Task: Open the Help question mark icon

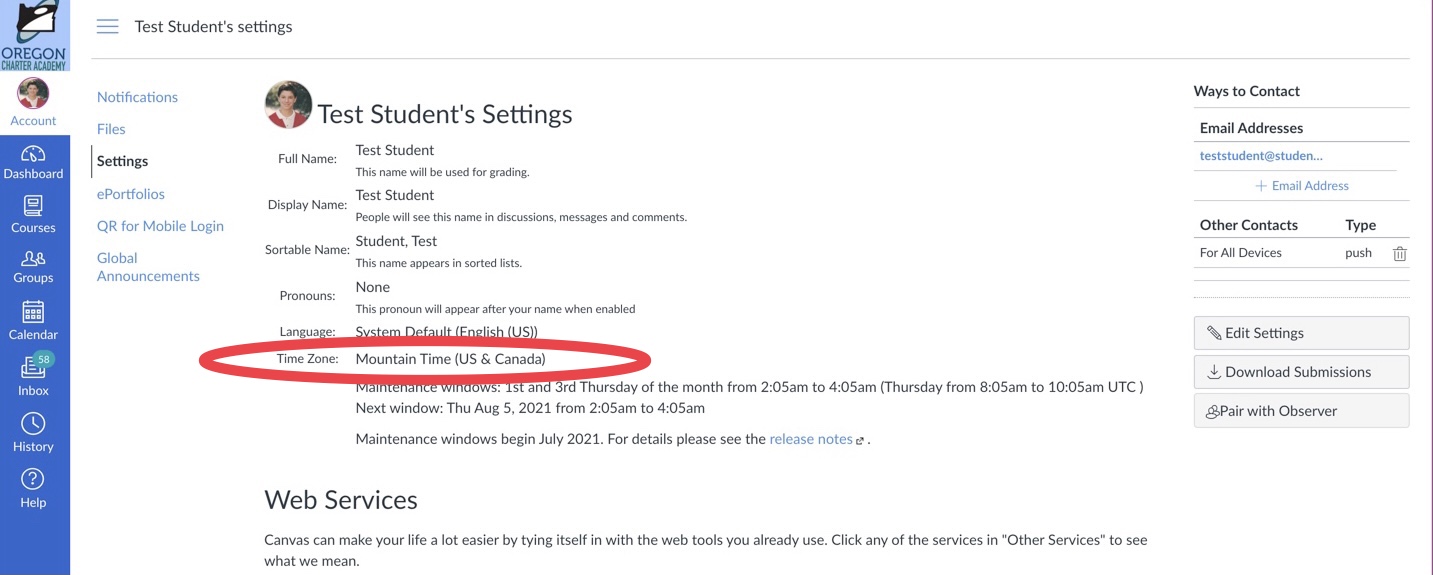Action: coord(34,488)
